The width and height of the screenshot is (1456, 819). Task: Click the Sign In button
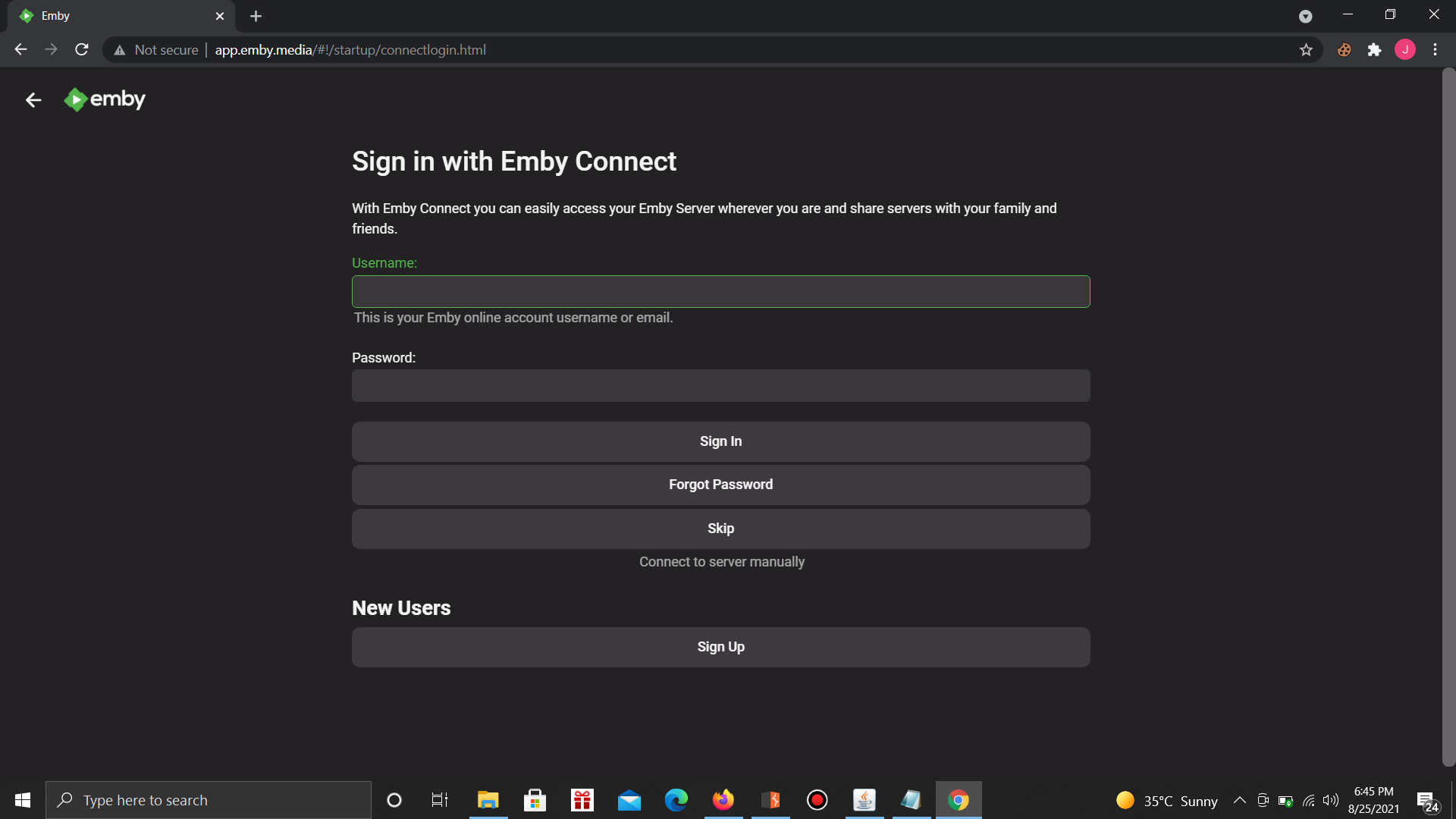click(720, 441)
